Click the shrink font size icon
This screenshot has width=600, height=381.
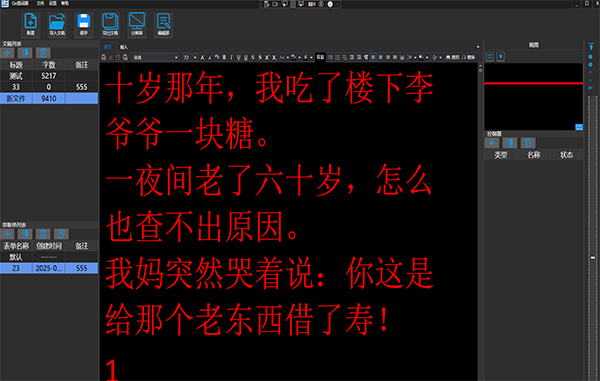[210, 57]
